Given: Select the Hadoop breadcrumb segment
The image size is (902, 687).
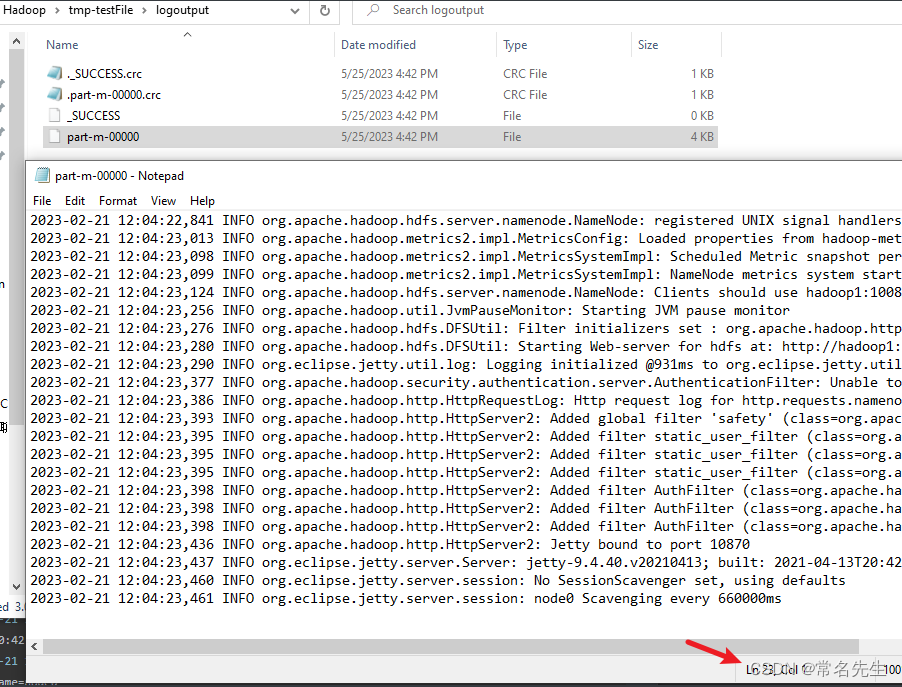Looking at the screenshot, I should [24, 10].
